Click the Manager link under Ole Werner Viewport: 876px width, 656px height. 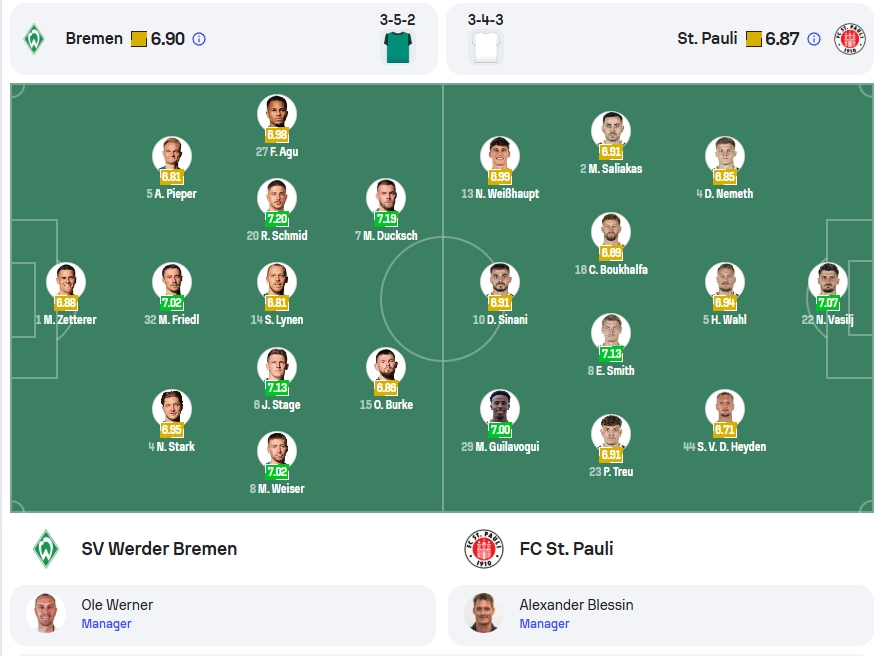pyautogui.click(x=106, y=624)
